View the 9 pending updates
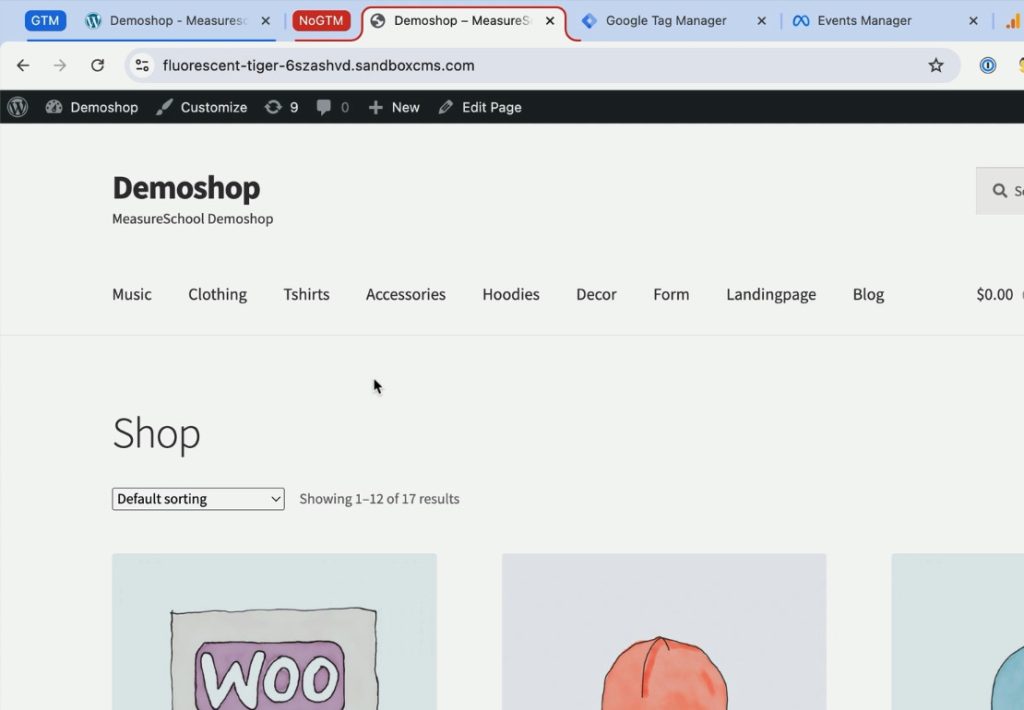Image resolution: width=1024 pixels, height=710 pixels. click(x=281, y=107)
